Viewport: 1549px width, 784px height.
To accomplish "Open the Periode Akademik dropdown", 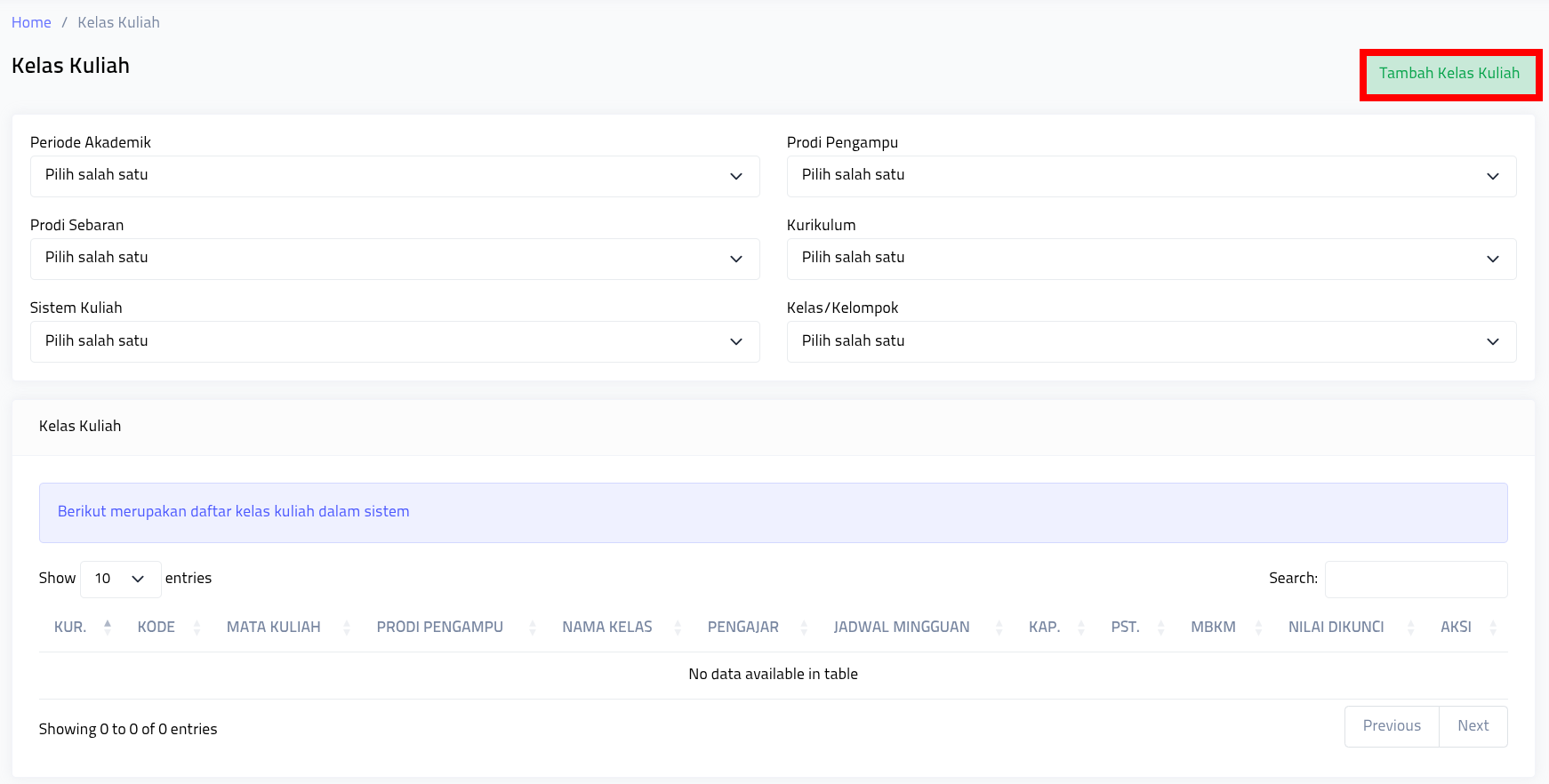I will (394, 176).
